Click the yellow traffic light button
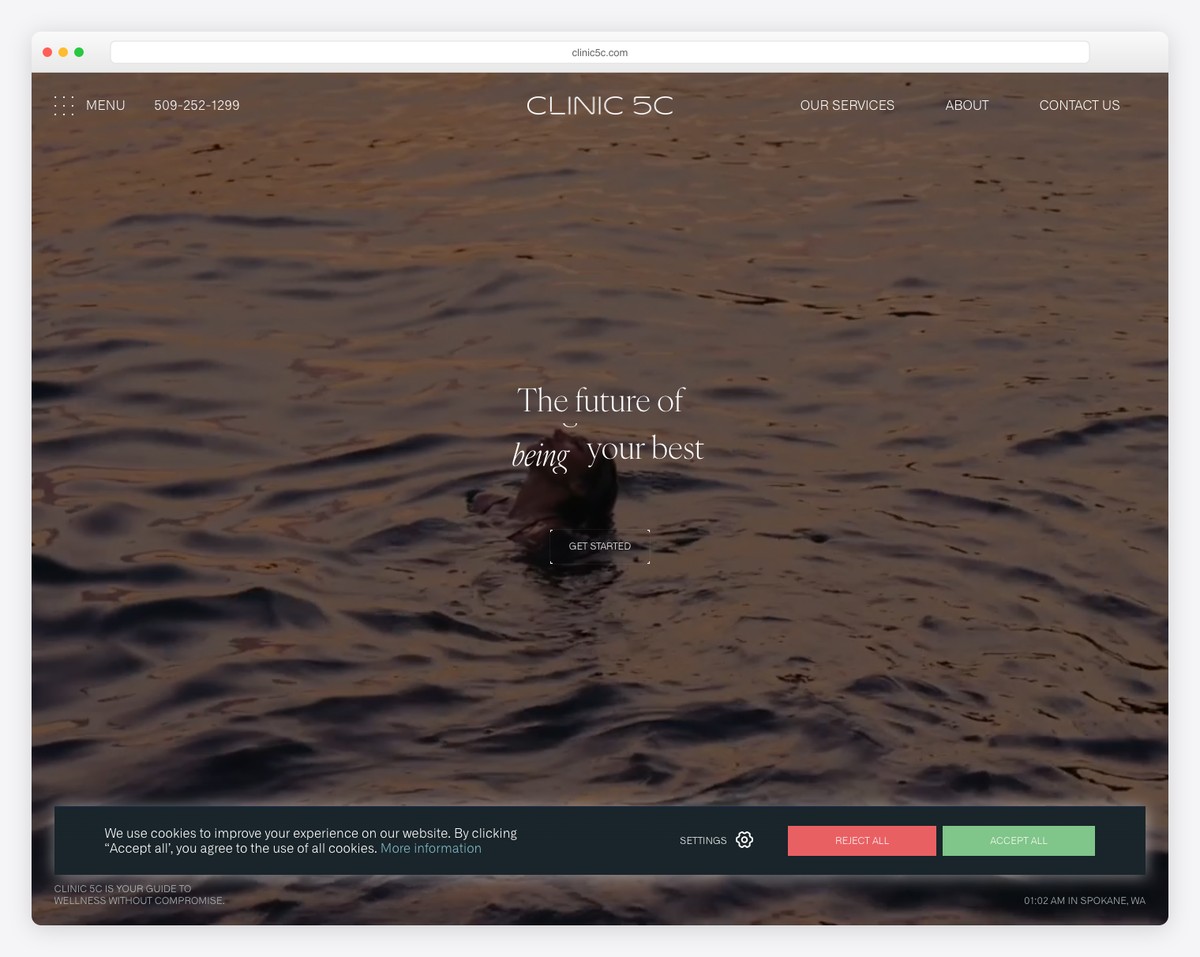The image size is (1200, 957). 63,51
